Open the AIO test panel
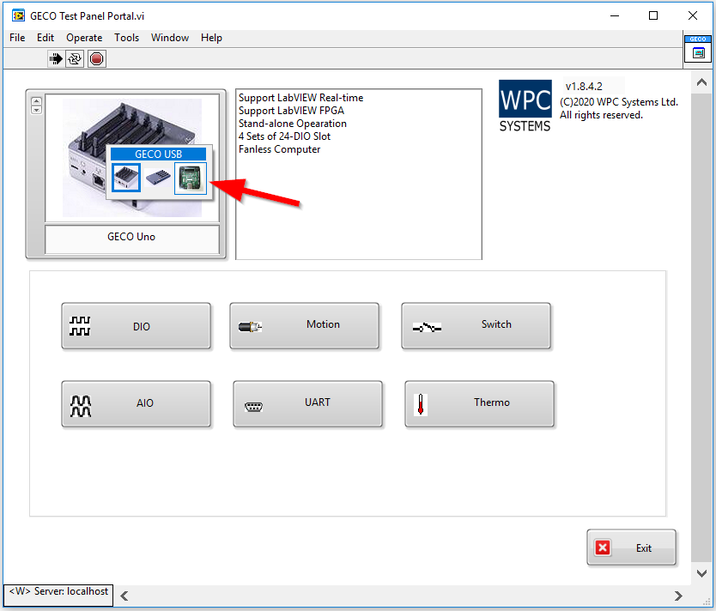The image size is (716, 611). [x=136, y=404]
